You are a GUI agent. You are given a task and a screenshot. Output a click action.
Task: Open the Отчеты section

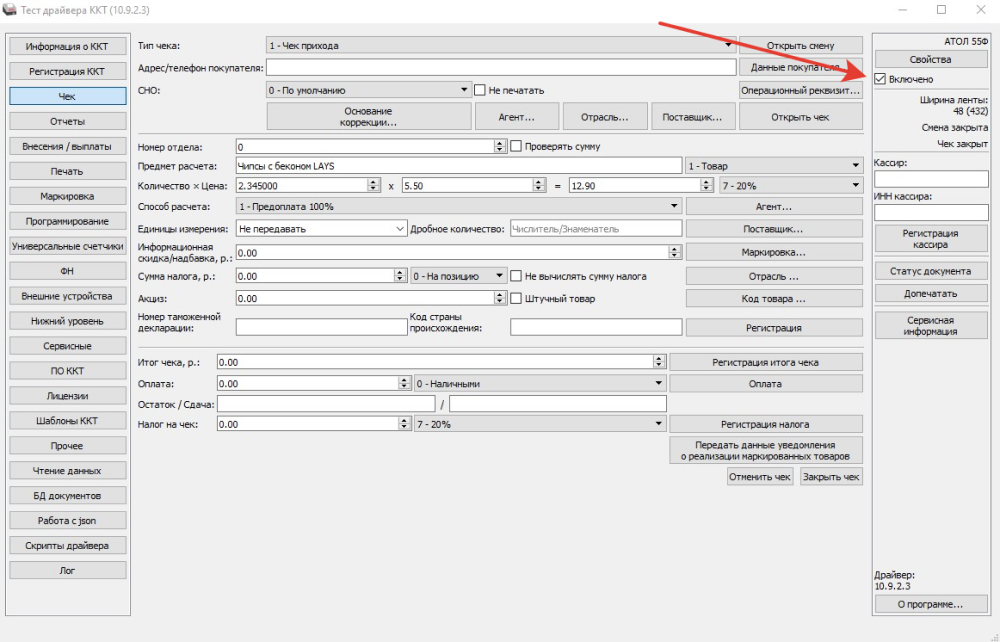(x=68, y=121)
